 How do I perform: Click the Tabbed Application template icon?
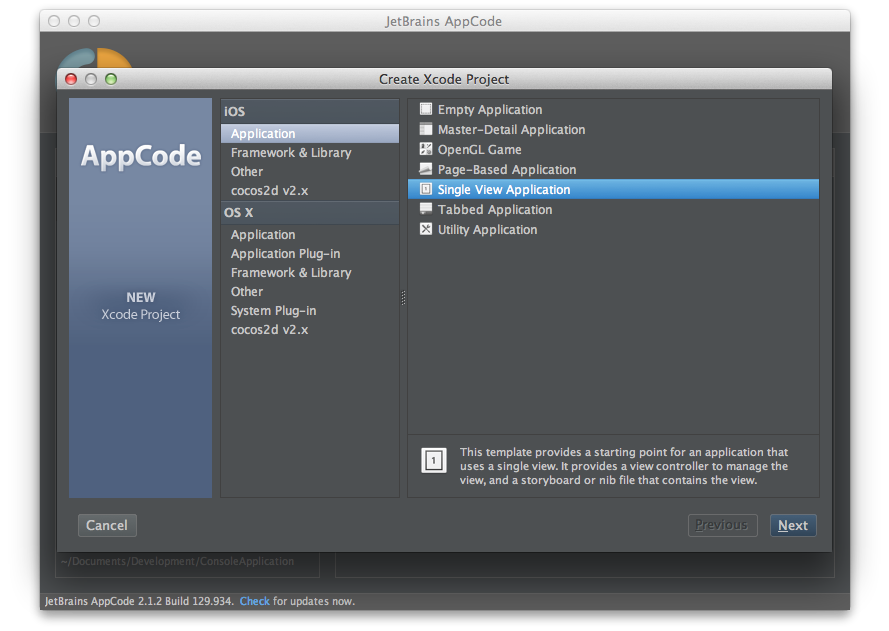tap(426, 210)
